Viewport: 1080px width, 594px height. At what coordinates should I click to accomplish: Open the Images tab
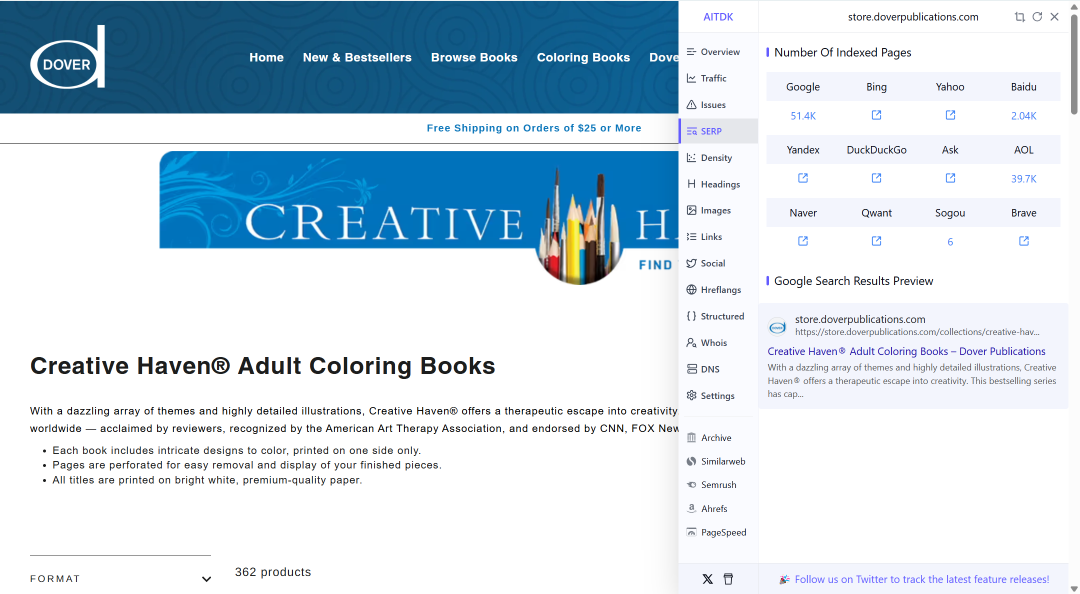(x=718, y=210)
